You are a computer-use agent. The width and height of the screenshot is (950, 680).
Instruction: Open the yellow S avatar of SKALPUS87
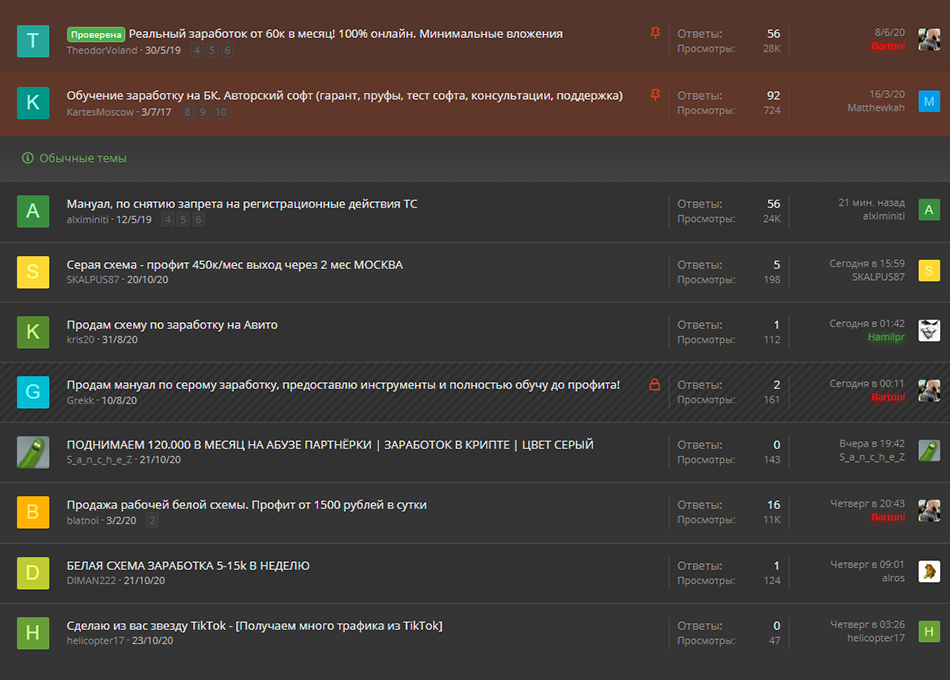[33, 272]
